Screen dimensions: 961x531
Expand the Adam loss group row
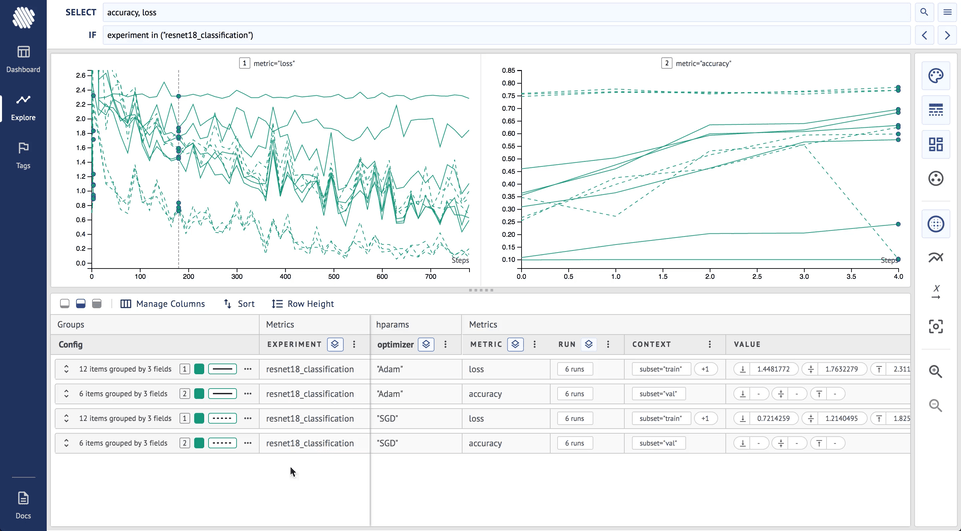[66, 369]
